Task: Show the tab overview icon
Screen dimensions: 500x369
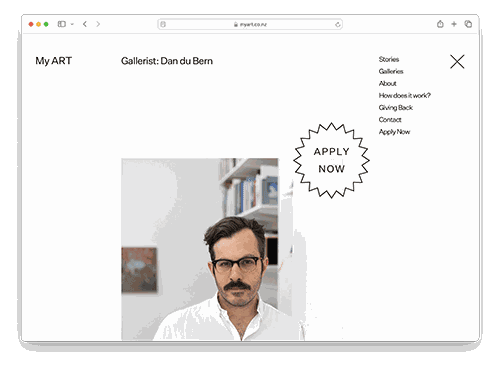Action: (468, 24)
